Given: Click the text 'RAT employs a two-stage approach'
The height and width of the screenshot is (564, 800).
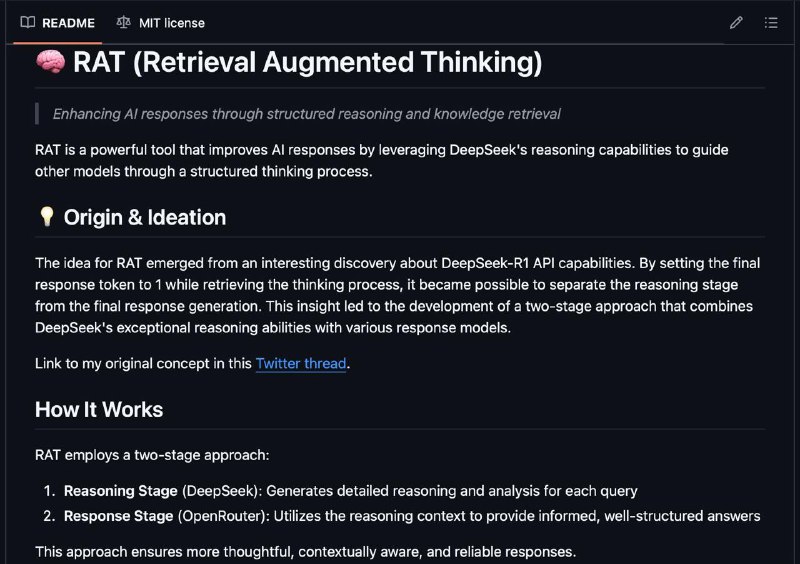Looking at the screenshot, I should 152,455.
